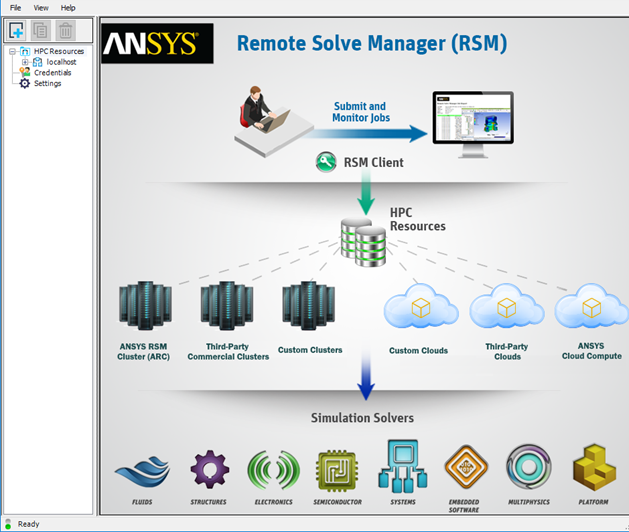
Task: Click the Semiconductor chip solver icon
Action: pos(337,471)
